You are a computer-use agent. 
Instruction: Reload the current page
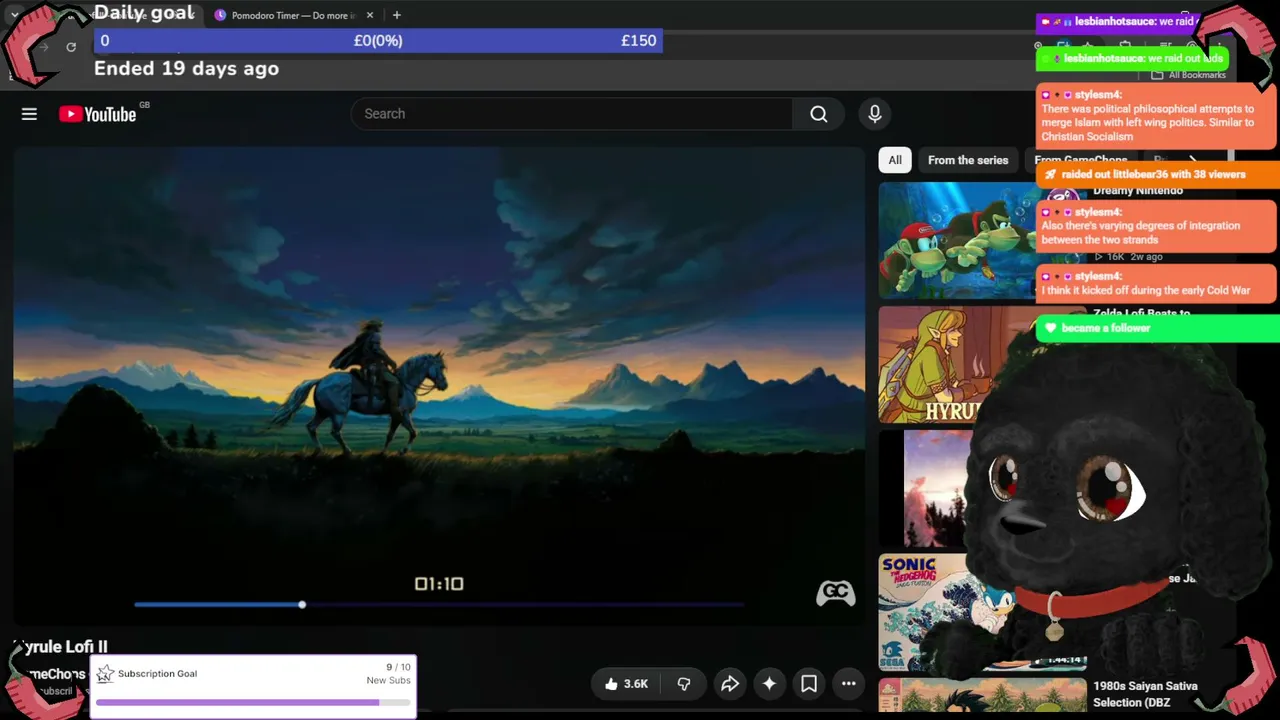click(71, 47)
